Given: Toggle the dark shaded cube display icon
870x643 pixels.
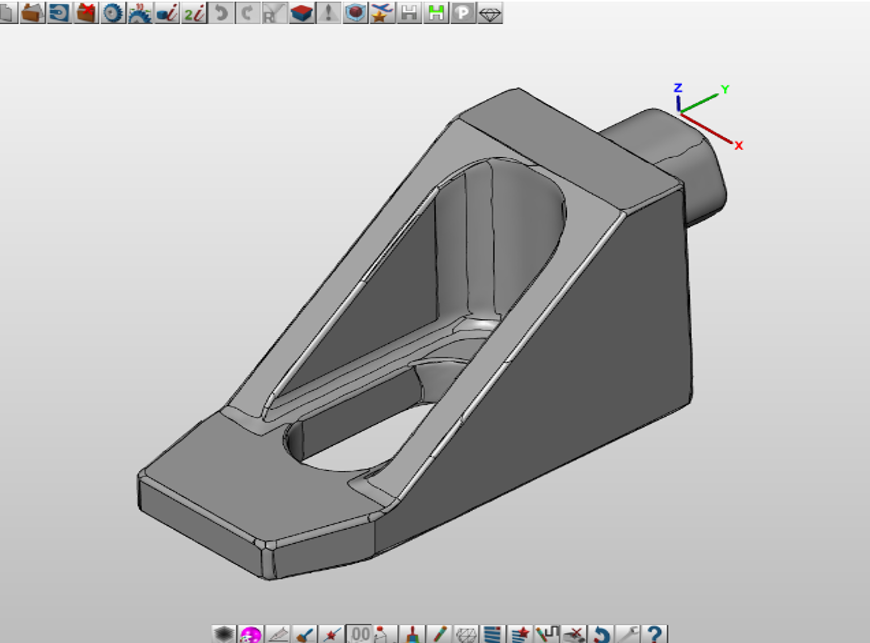Looking at the screenshot, I should point(224,633).
